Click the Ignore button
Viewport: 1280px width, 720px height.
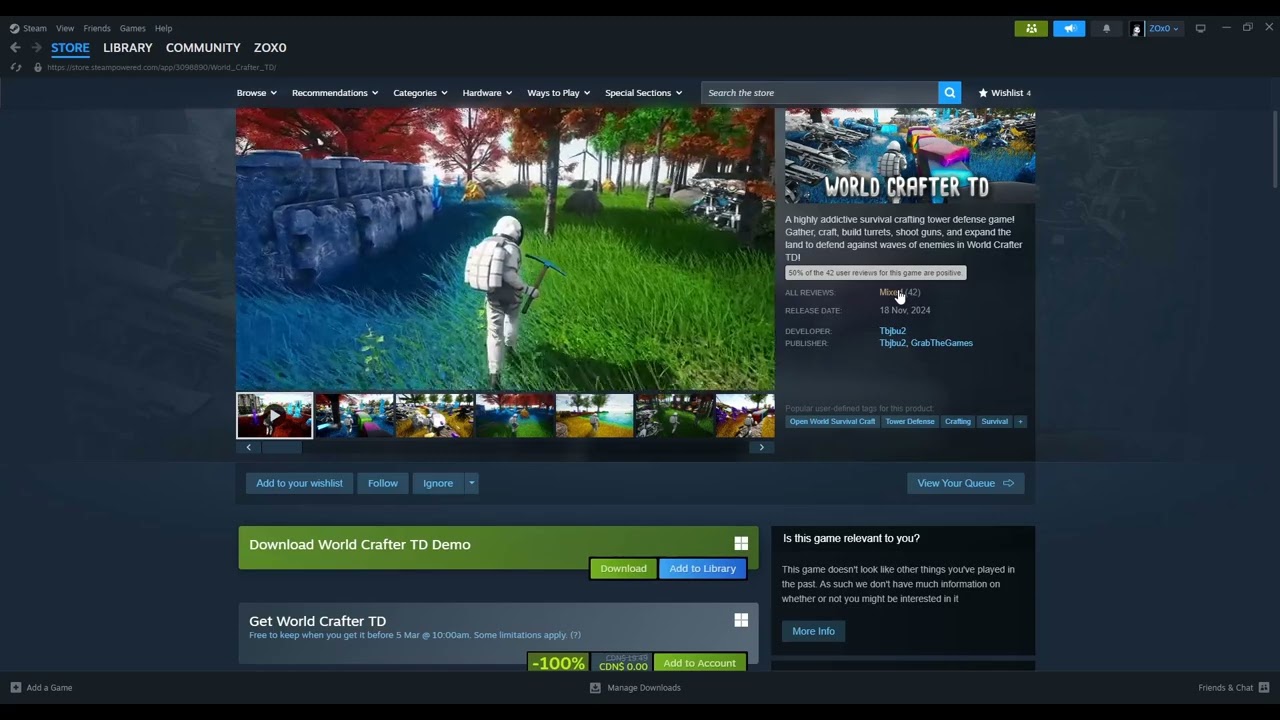pos(438,483)
